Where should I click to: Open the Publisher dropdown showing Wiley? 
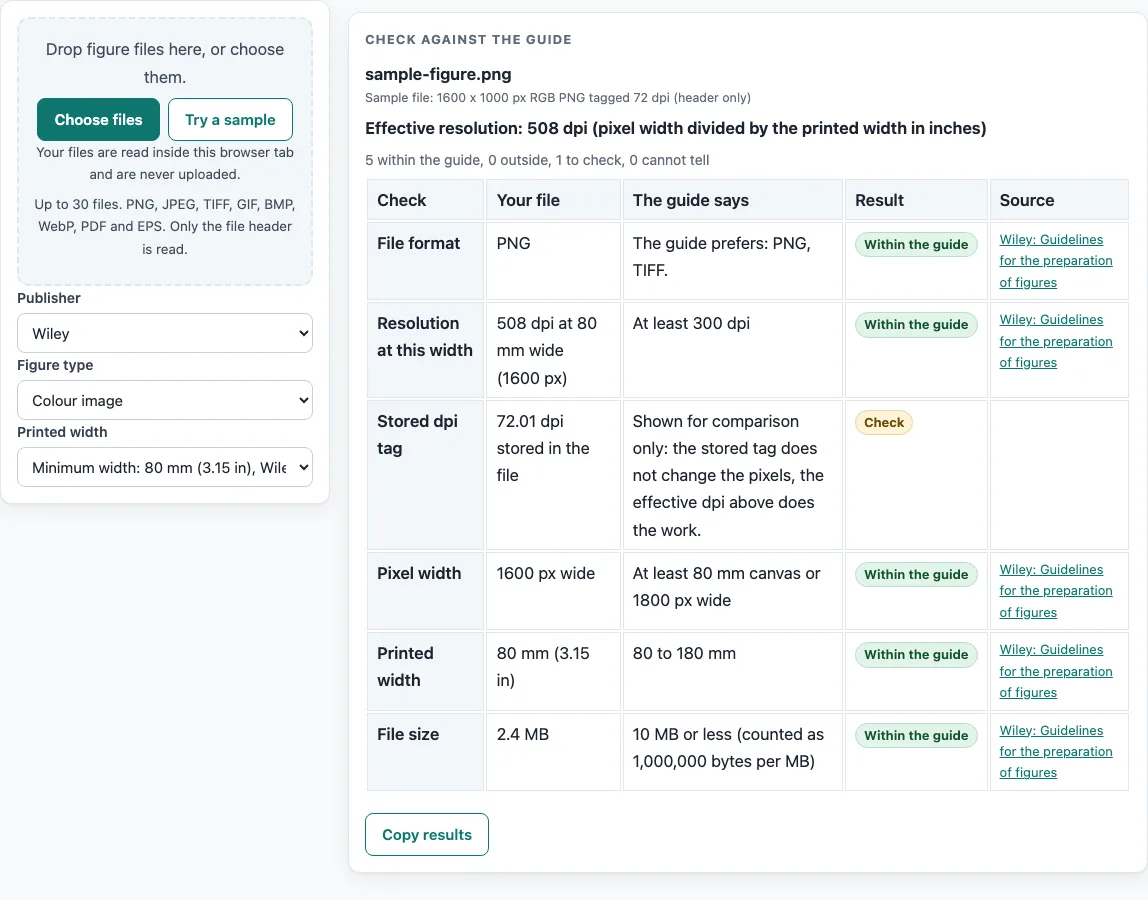click(165, 333)
